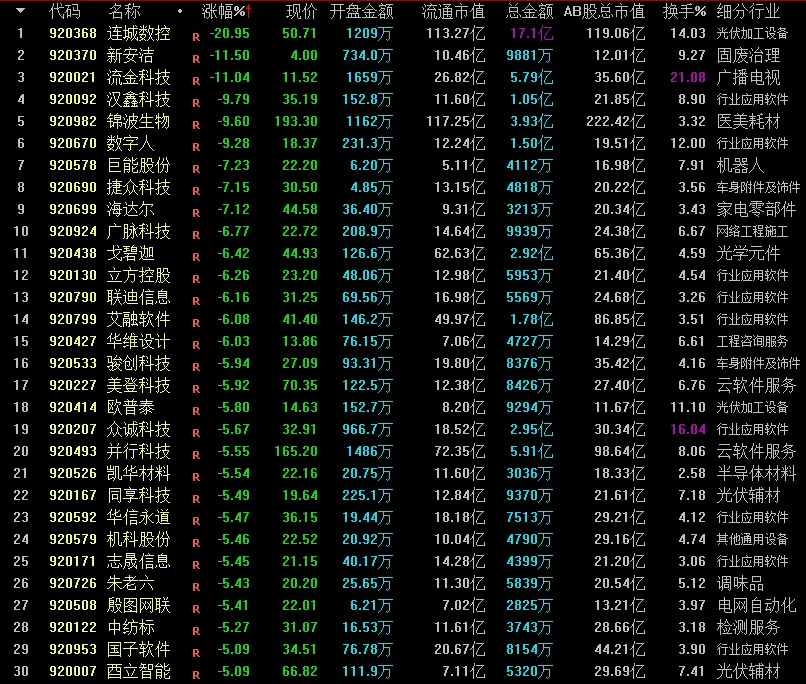Click the R marker for 同享科技
This screenshot has height=684, width=806.
(196, 499)
